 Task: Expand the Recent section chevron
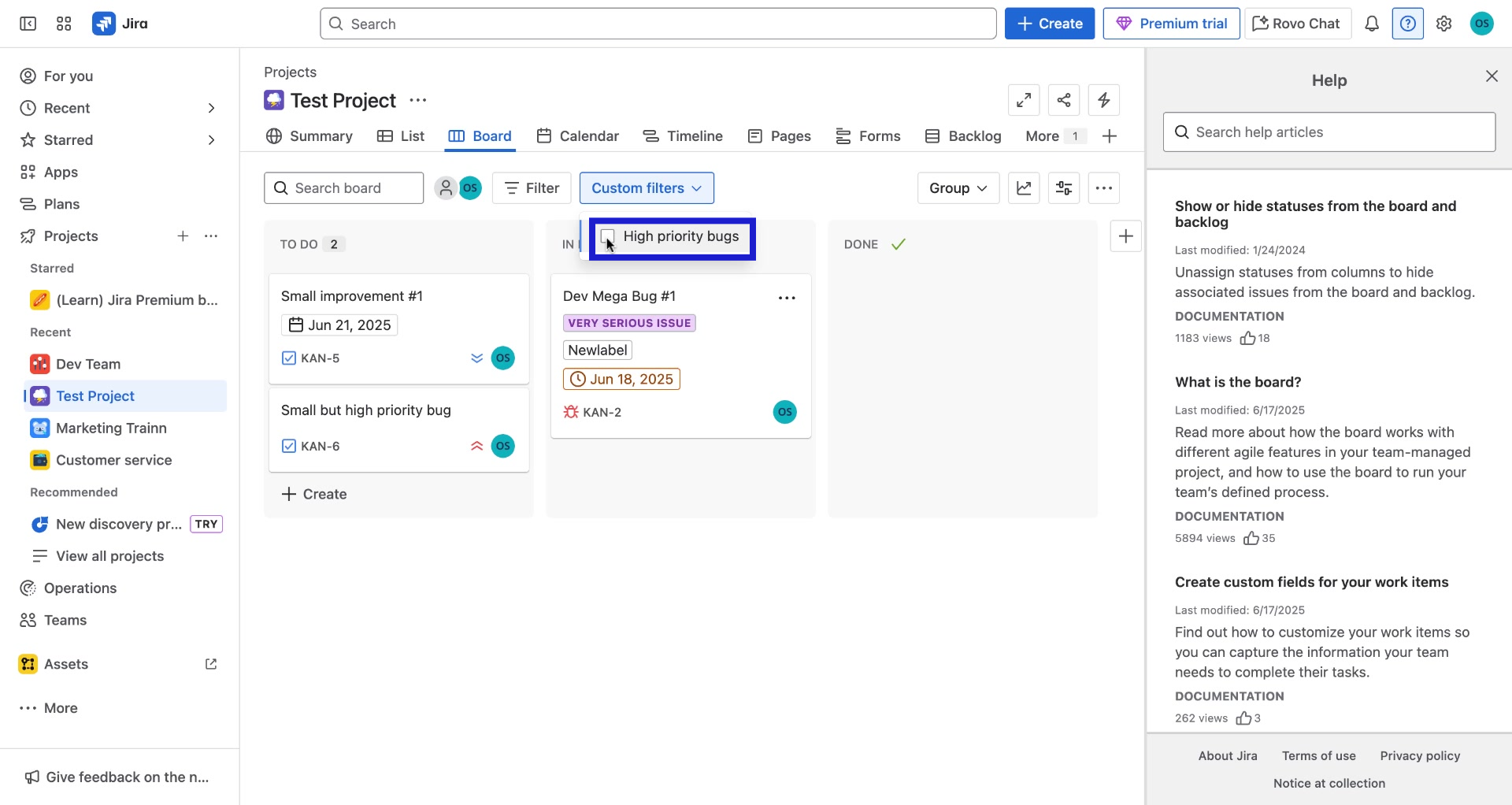point(211,108)
